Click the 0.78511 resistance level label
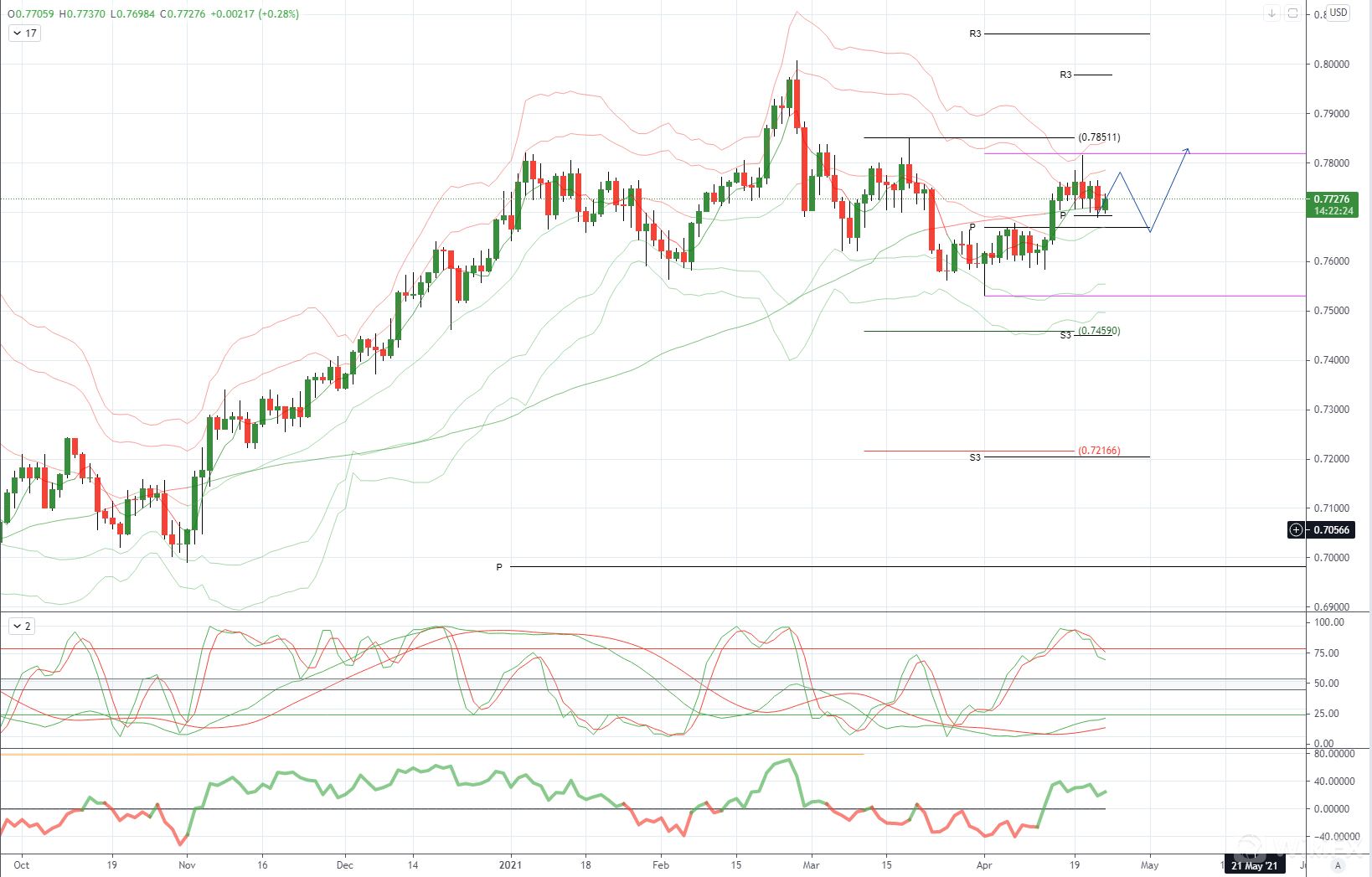This screenshot has width=1372, height=877. pos(1099,137)
